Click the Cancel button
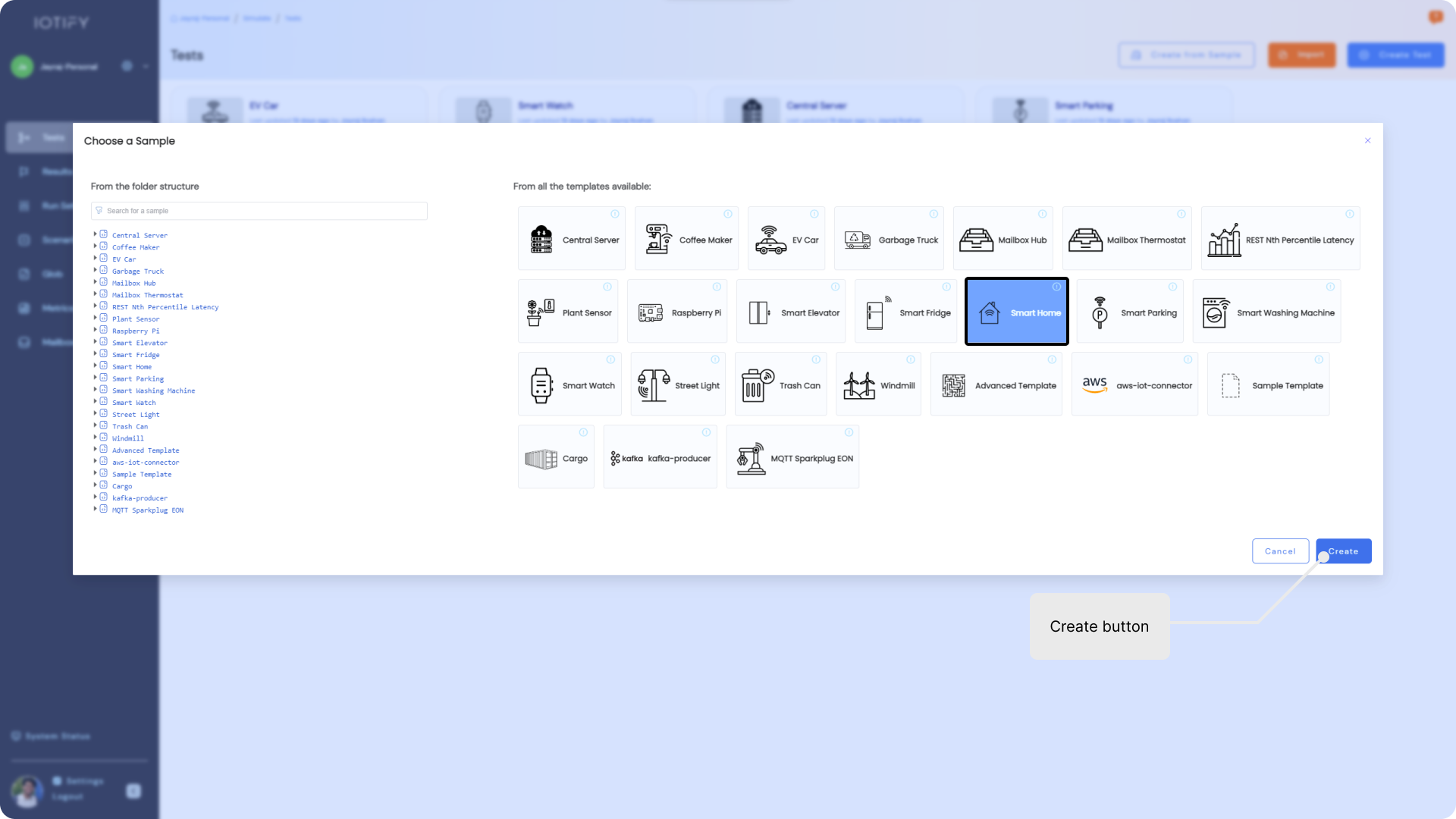Viewport: 1456px width, 819px height. tap(1280, 551)
